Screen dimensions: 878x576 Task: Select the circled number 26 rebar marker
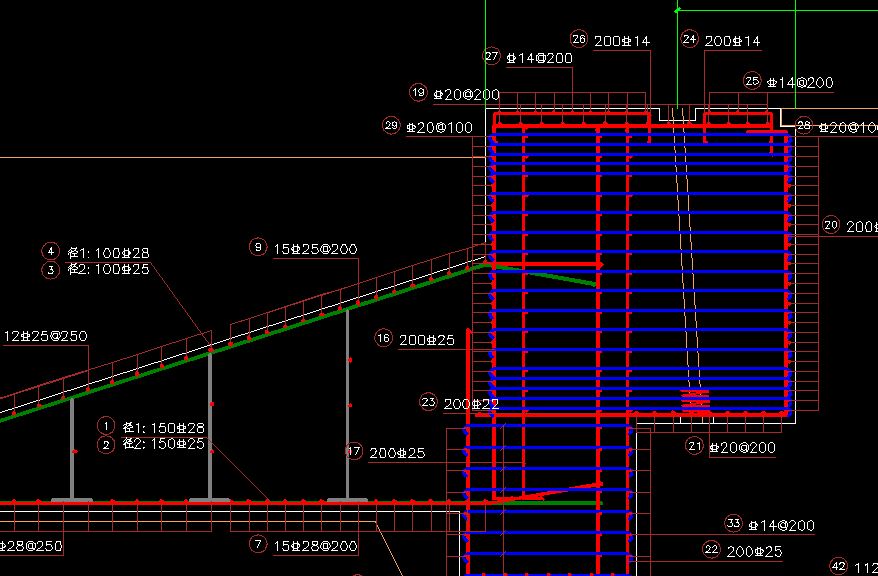(579, 39)
